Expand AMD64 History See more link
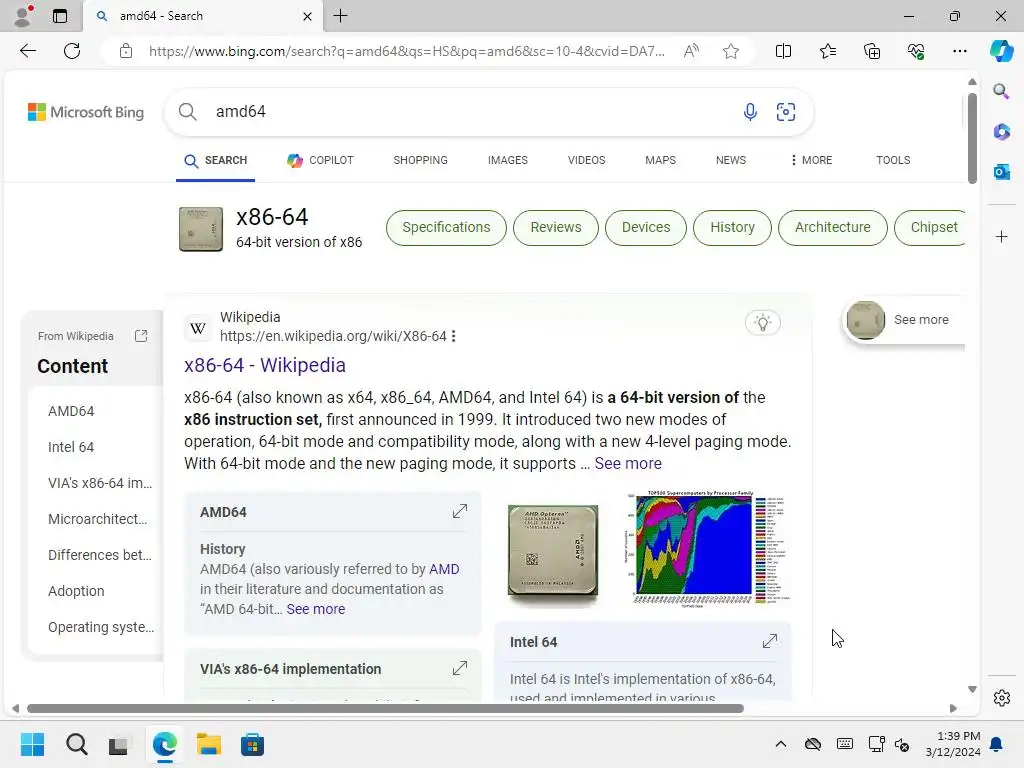The width and height of the screenshot is (1024, 768). [315, 609]
